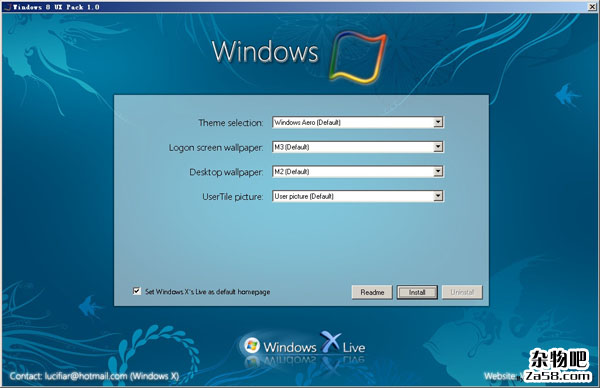Click the colorful Windows flag logo at top
This screenshot has width=600, height=388.
pos(357,57)
